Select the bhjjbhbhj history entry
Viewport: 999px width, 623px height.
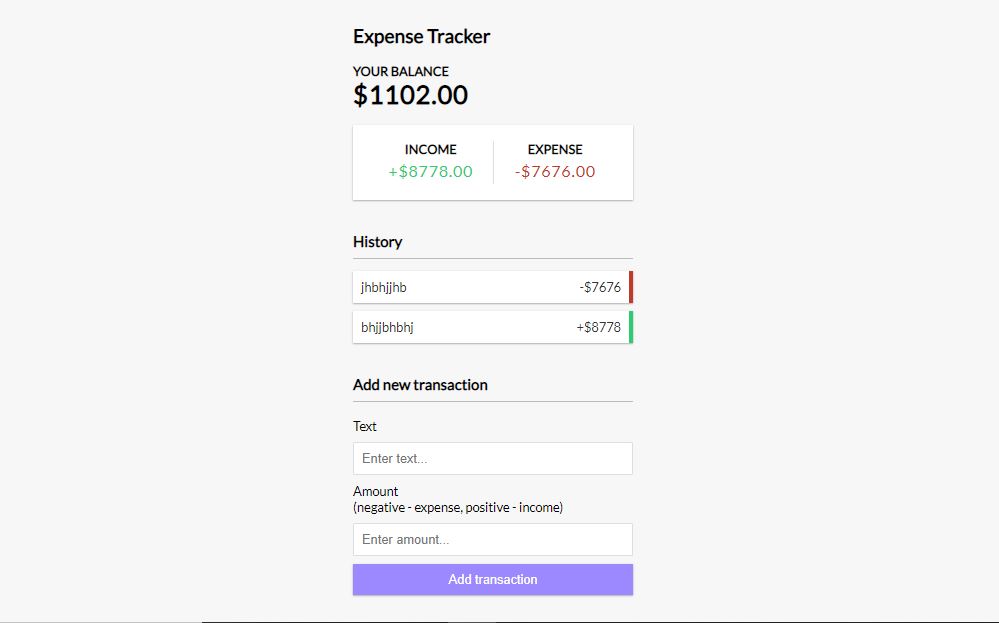[x=492, y=327]
